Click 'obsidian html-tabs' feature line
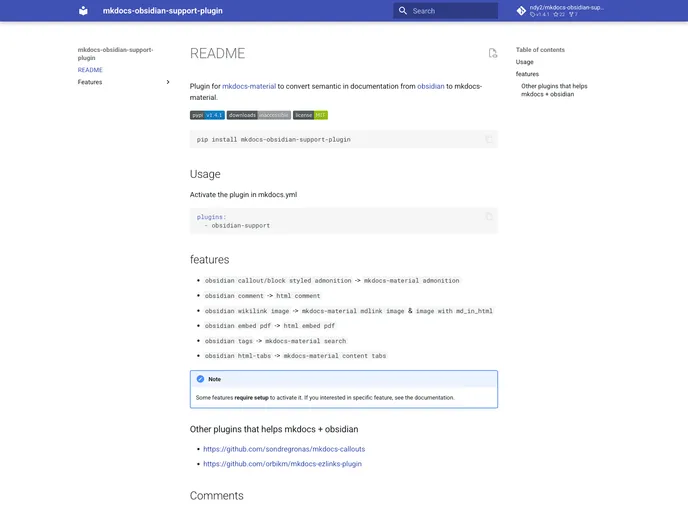 295,356
